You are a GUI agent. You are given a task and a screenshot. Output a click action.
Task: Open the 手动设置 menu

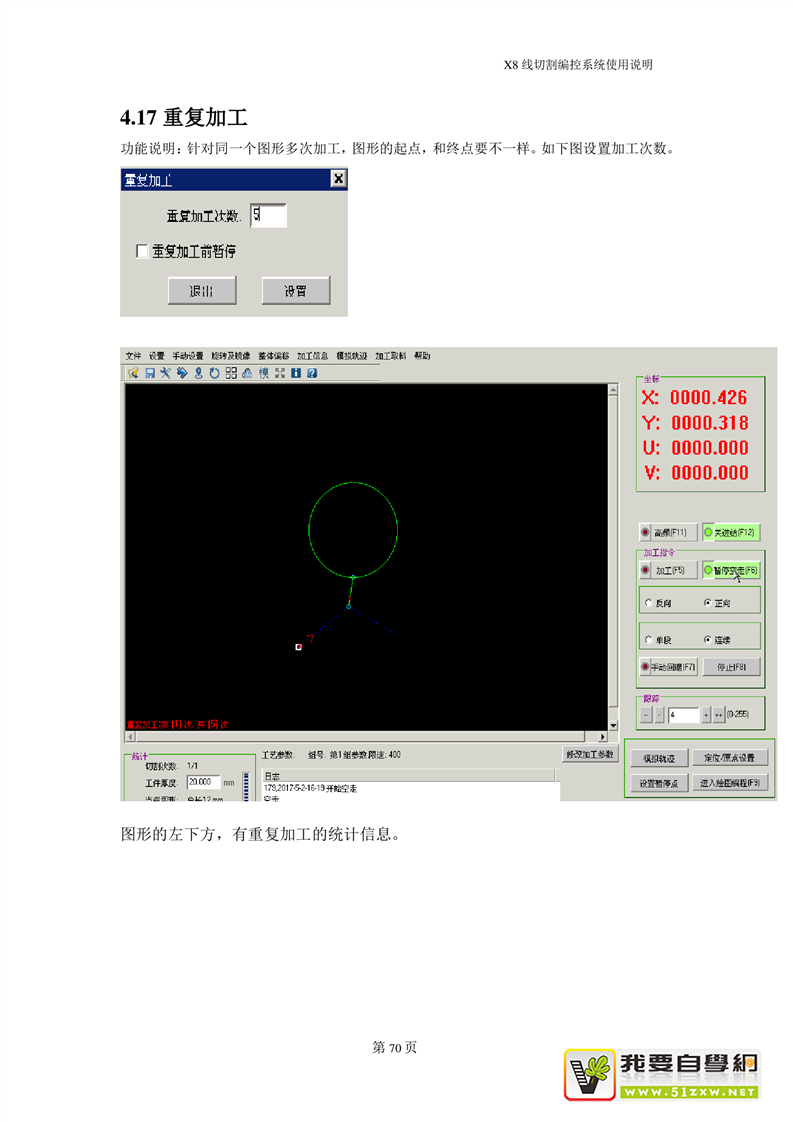(x=187, y=356)
